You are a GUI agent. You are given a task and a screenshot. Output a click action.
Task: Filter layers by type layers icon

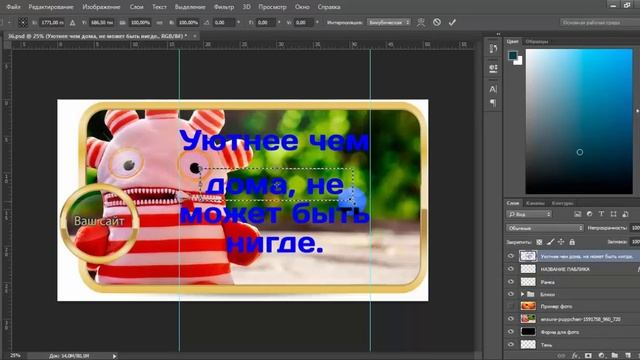tap(601, 214)
